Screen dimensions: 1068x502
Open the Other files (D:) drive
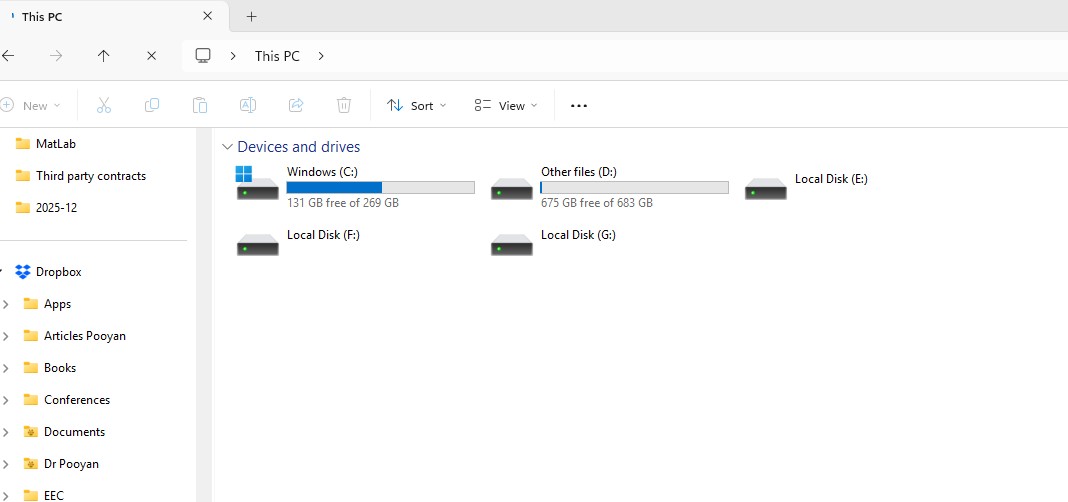coord(578,172)
